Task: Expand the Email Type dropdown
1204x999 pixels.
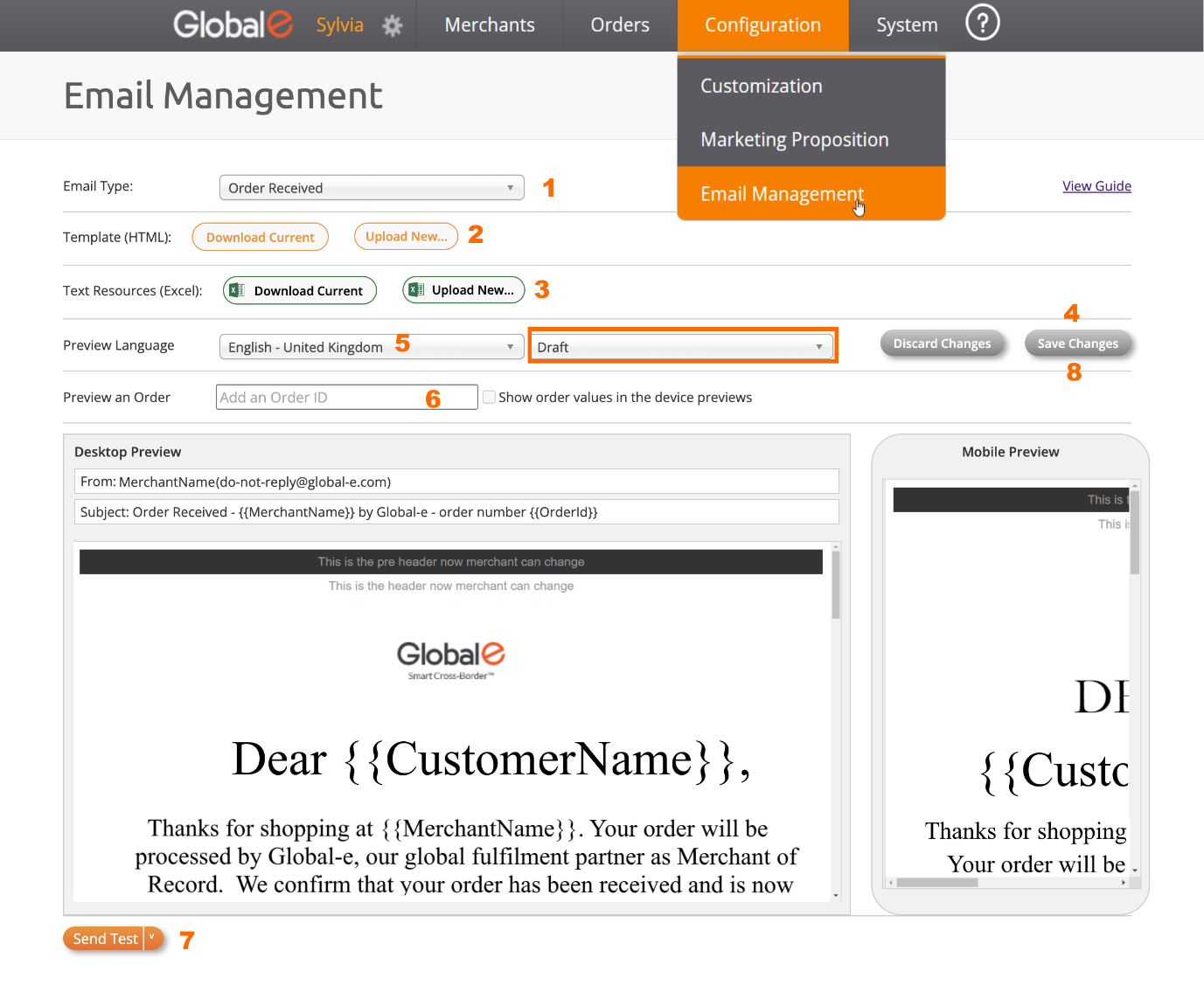Action: point(372,188)
